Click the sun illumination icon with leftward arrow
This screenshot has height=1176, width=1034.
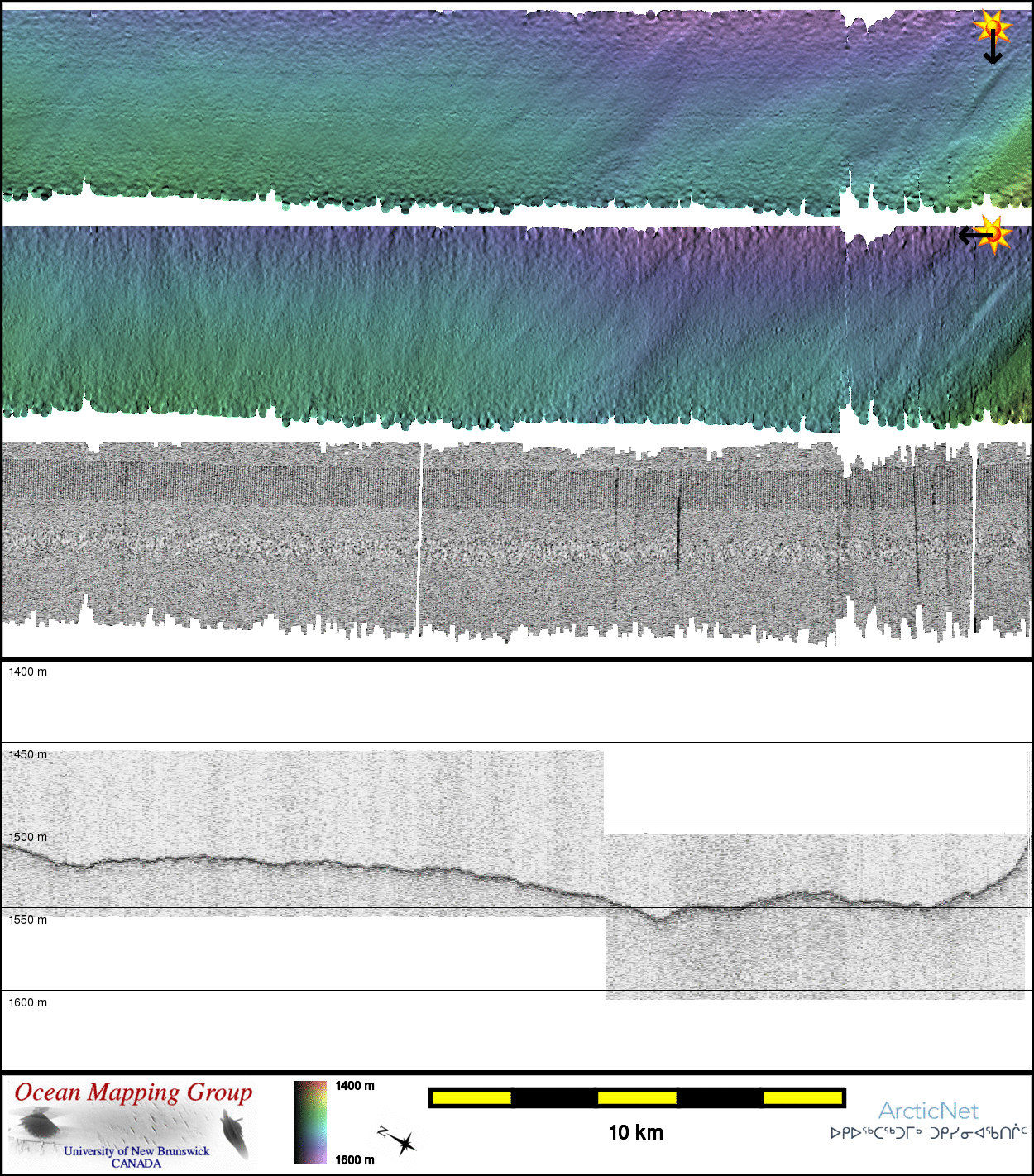click(x=993, y=234)
